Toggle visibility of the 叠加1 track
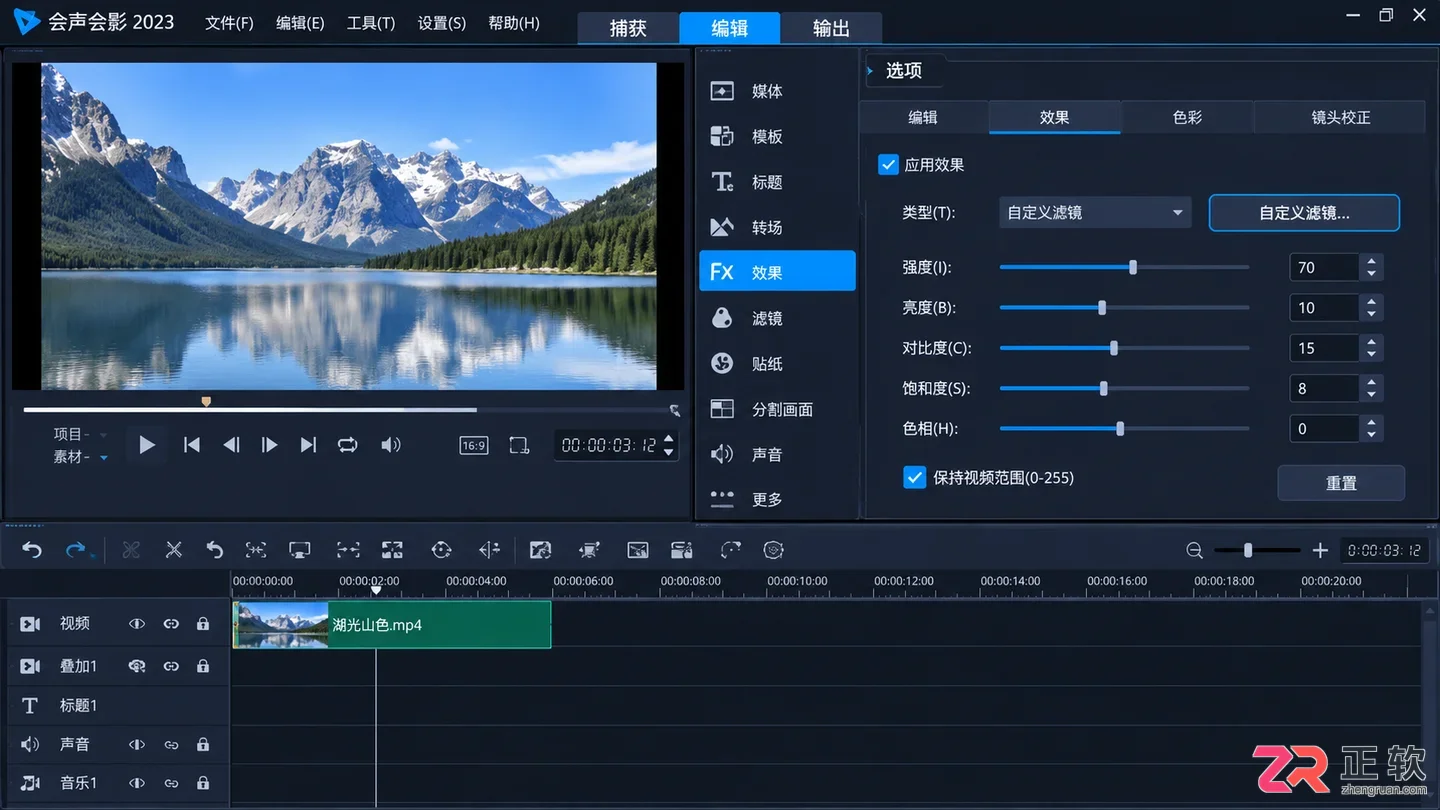This screenshot has height=810, width=1440. pos(137,666)
